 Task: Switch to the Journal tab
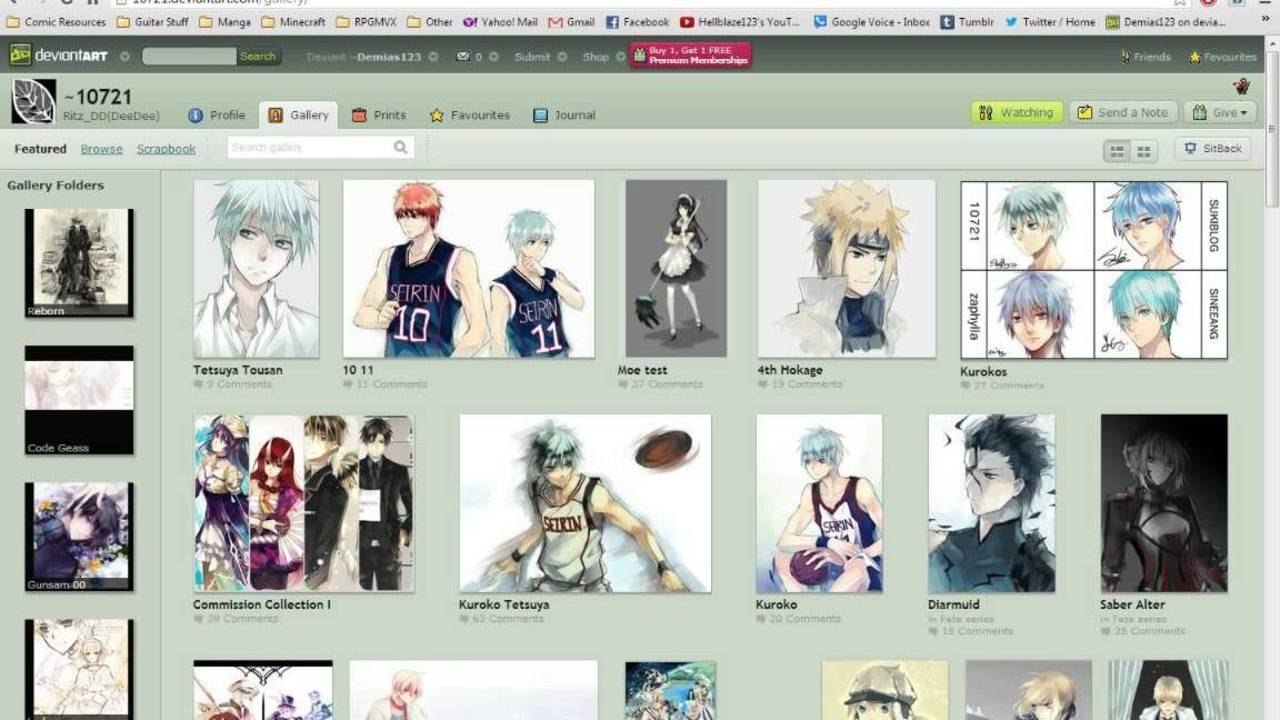coord(564,115)
